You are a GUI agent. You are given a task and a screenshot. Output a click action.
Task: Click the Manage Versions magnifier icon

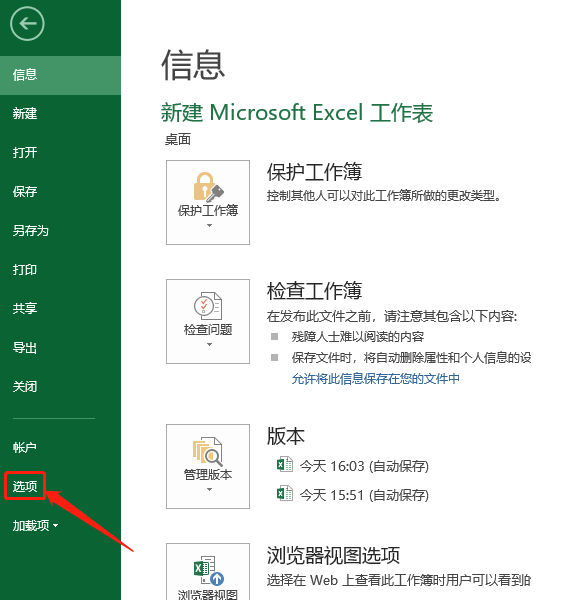(x=208, y=451)
